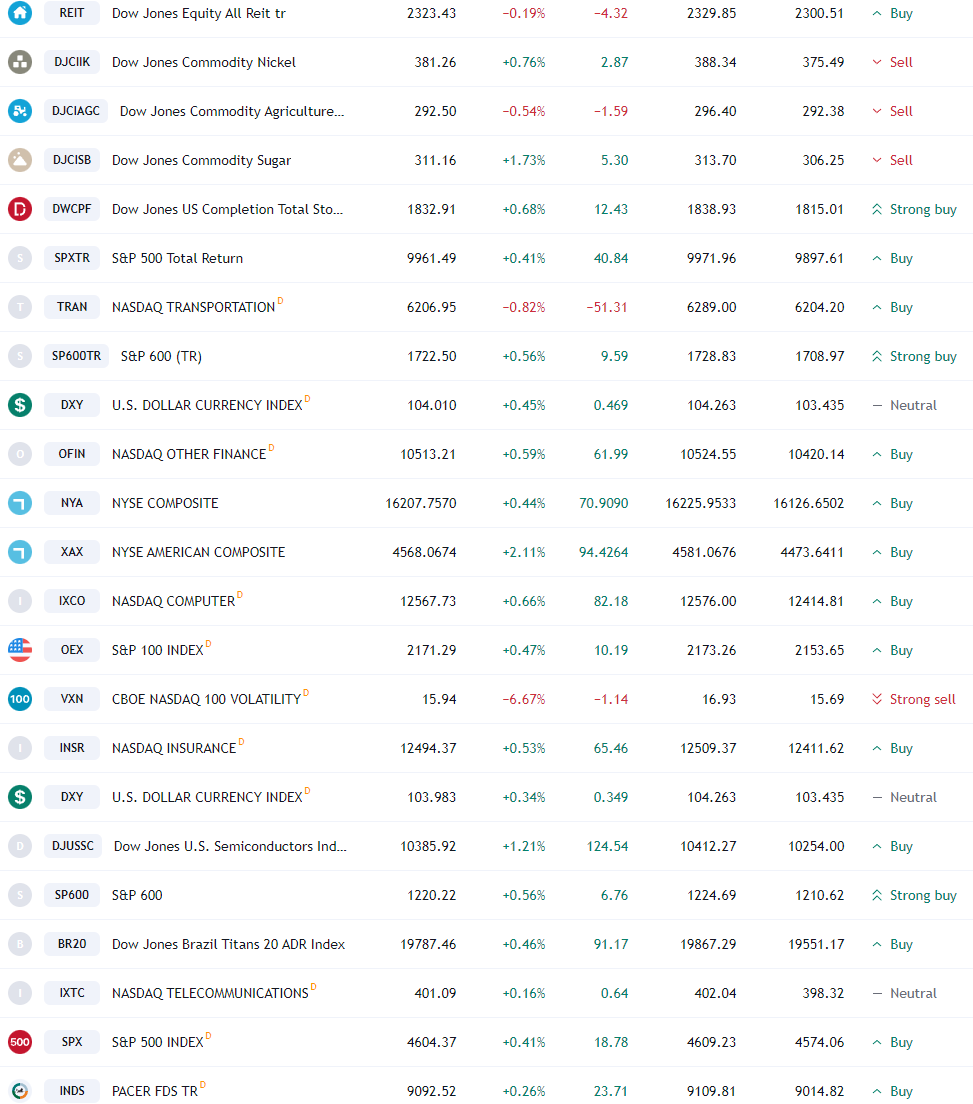Click the INSR gray logo placeholder

(20, 748)
